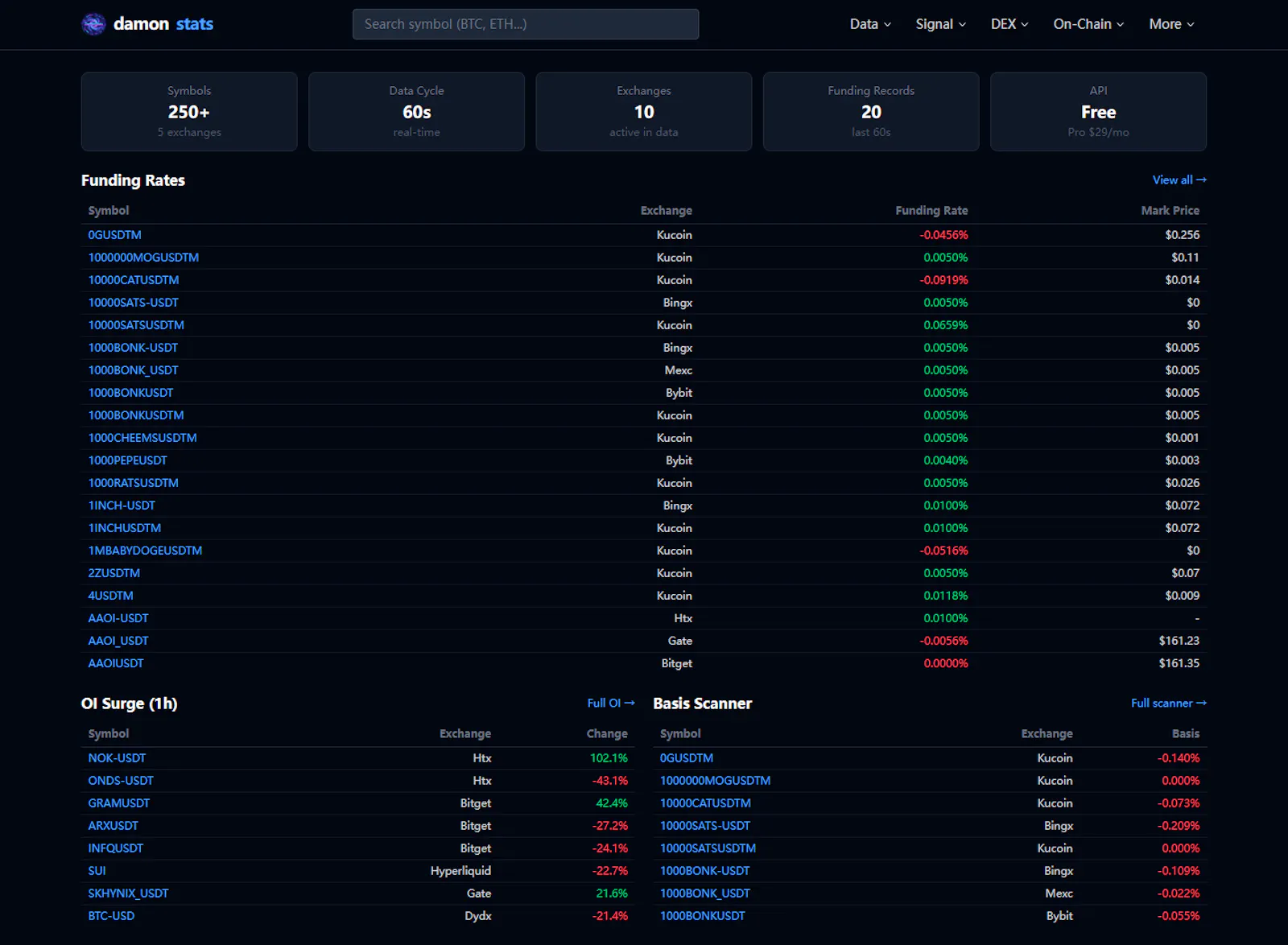Open the 1000RATSUSDTM symbol link
The width and height of the screenshot is (1288, 945).
[x=134, y=483]
